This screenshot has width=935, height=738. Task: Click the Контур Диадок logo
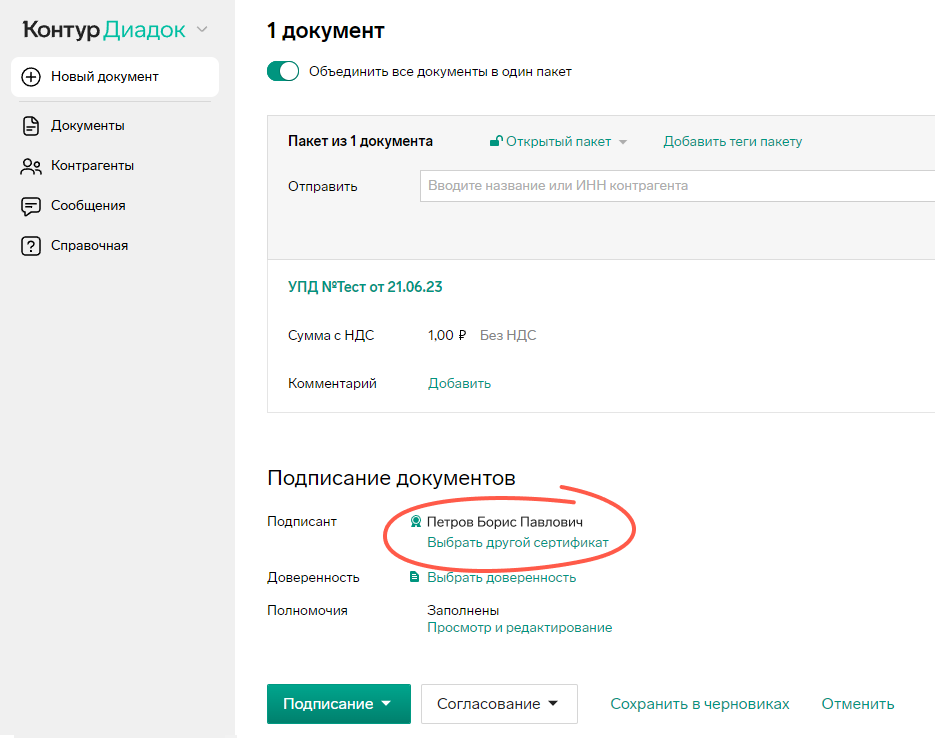[104, 29]
